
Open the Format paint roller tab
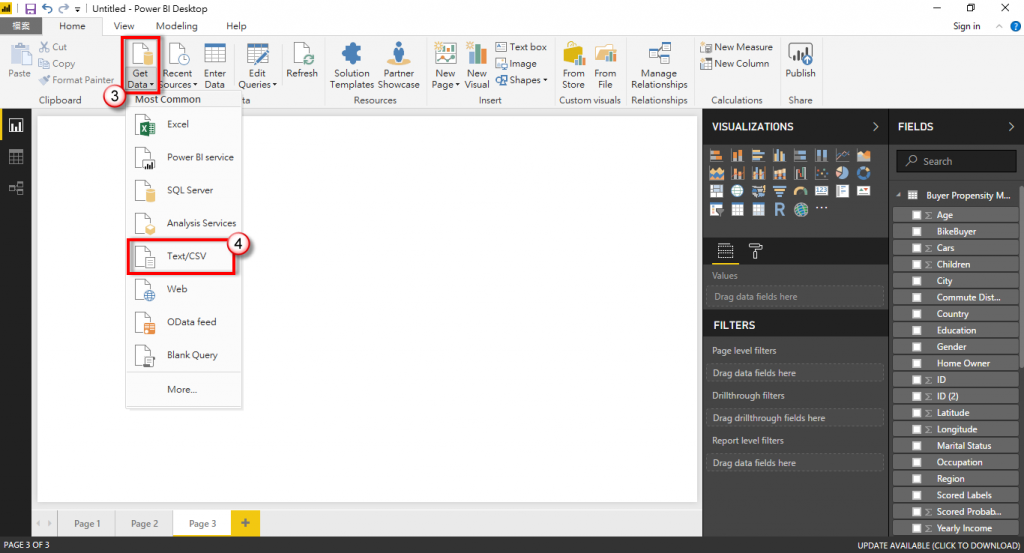pyautogui.click(x=756, y=251)
